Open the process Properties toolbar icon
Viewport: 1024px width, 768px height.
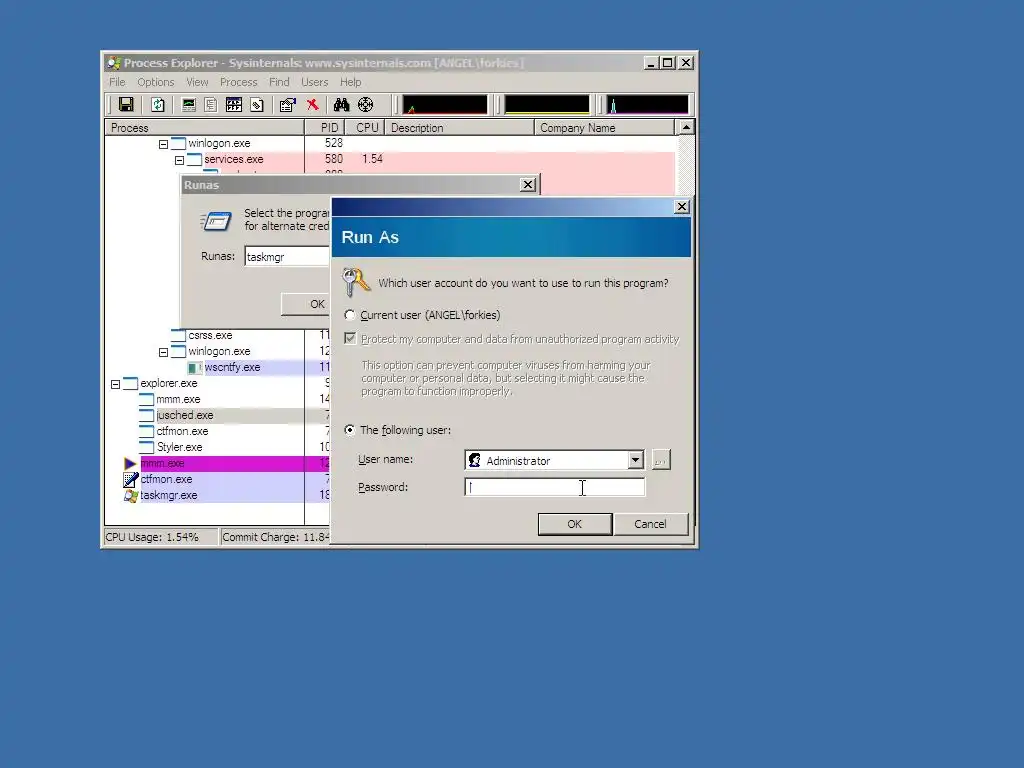click(287, 104)
